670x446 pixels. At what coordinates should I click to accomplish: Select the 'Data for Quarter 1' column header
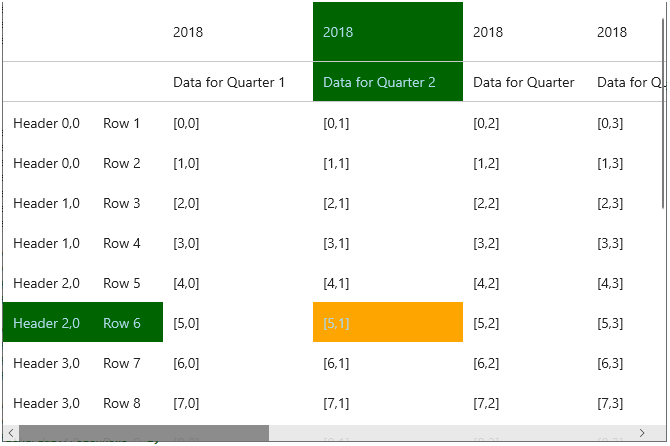tap(229, 82)
